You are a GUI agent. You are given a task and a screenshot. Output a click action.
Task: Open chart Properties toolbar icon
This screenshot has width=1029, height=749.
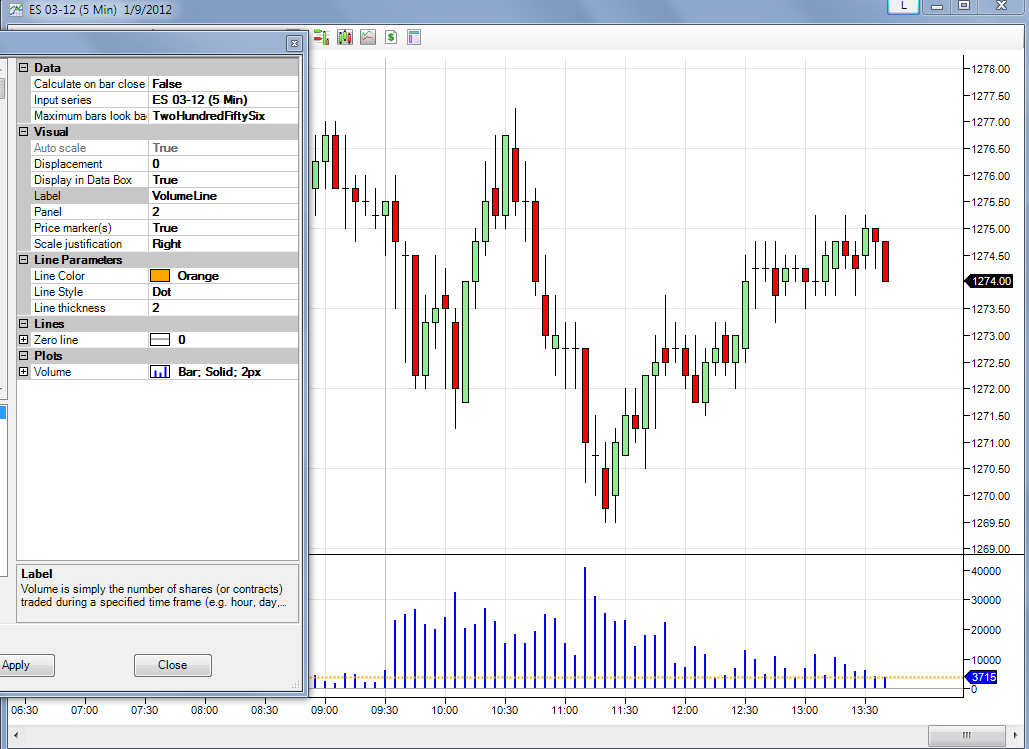pyautogui.click(x=414, y=37)
